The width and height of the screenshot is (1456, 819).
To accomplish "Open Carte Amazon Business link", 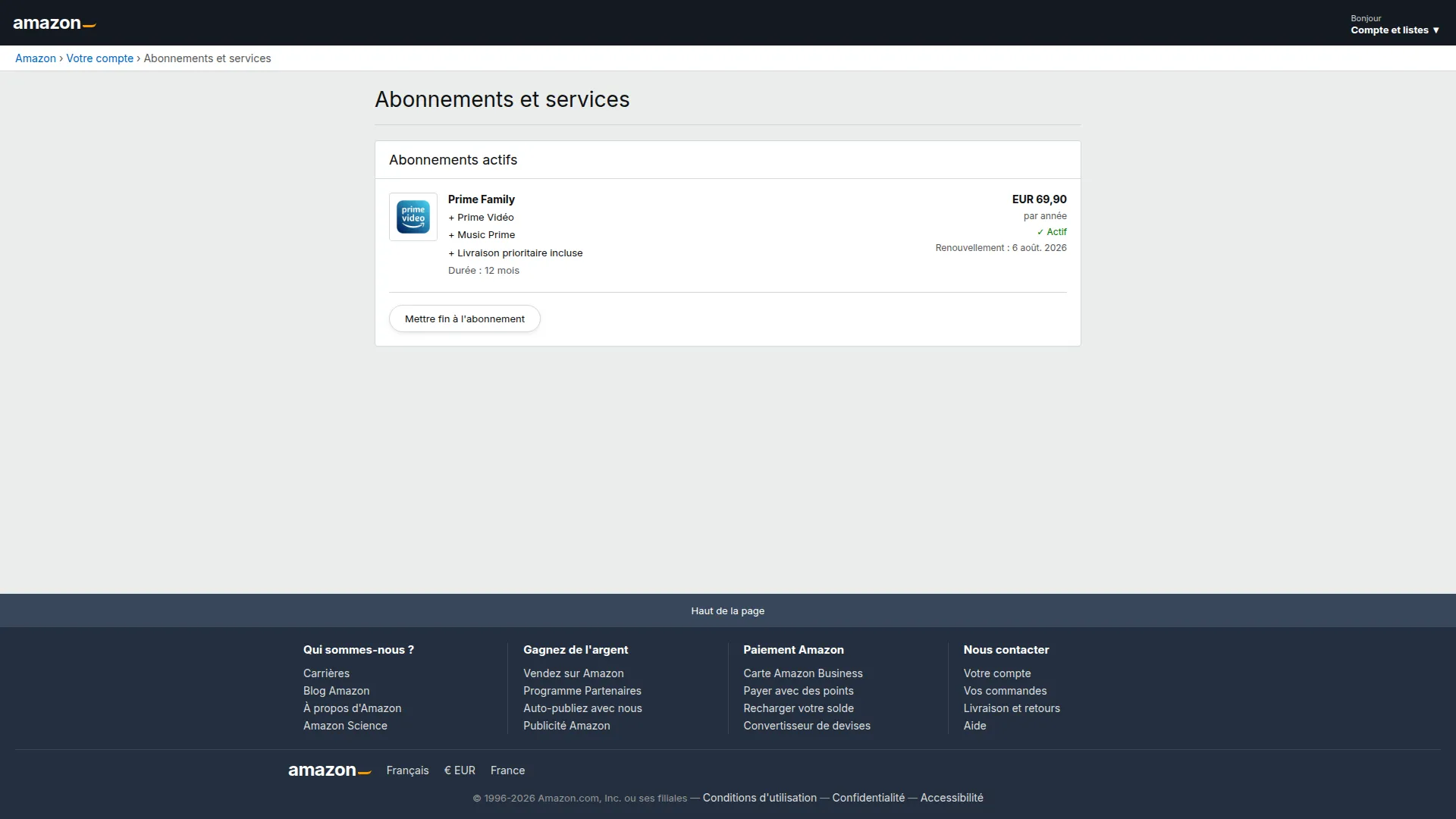I will 803,673.
